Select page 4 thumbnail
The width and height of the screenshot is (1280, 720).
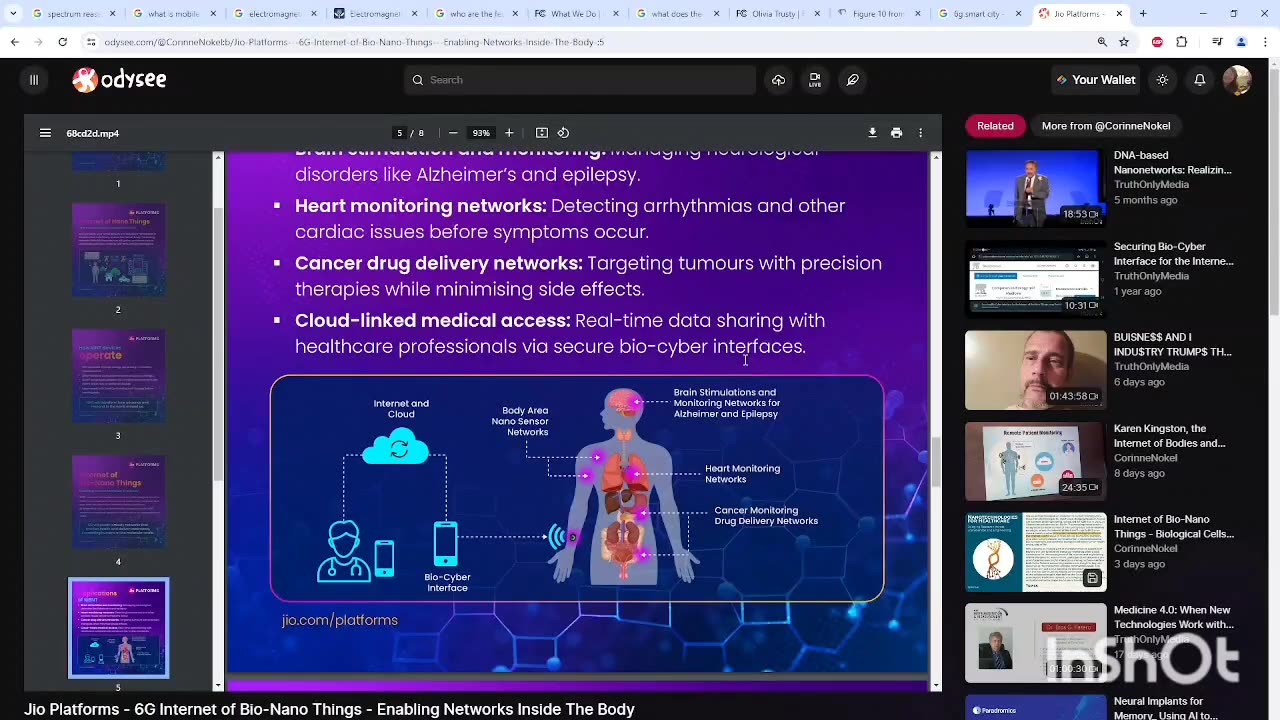click(x=118, y=502)
